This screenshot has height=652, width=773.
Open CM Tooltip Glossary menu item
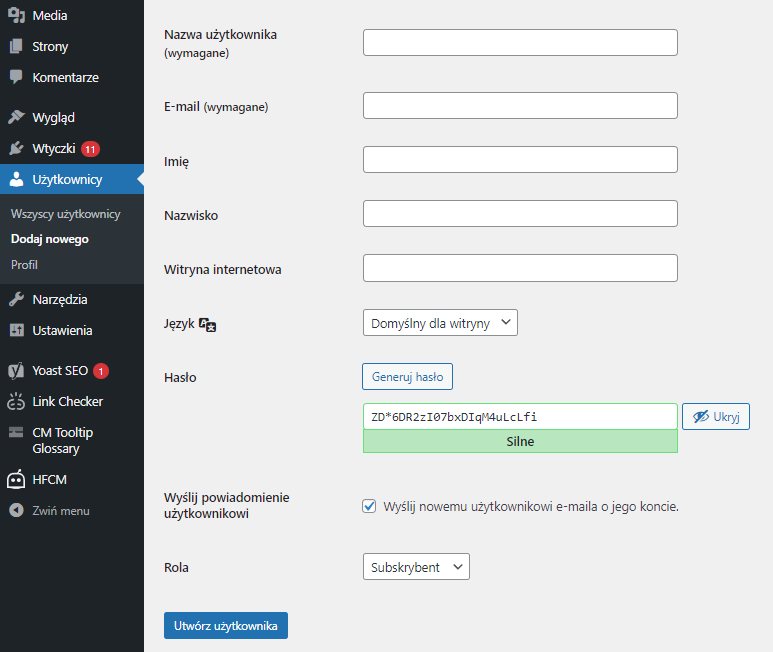click(72, 441)
